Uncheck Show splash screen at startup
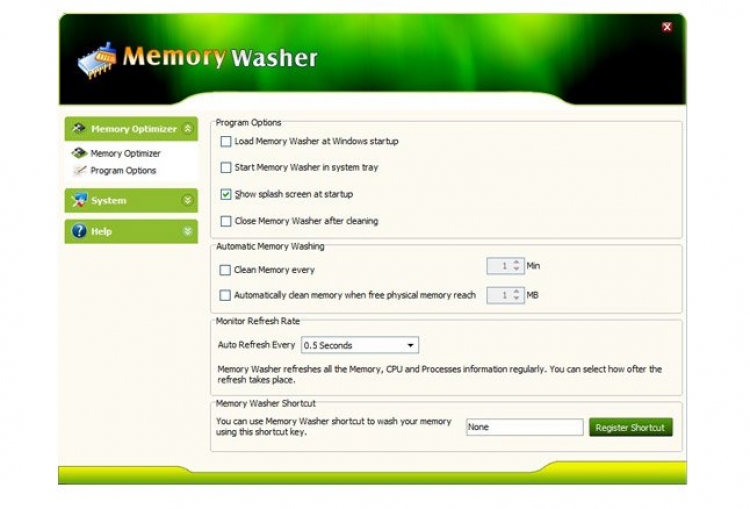The image size is (750, 509). tap(226, 194)
